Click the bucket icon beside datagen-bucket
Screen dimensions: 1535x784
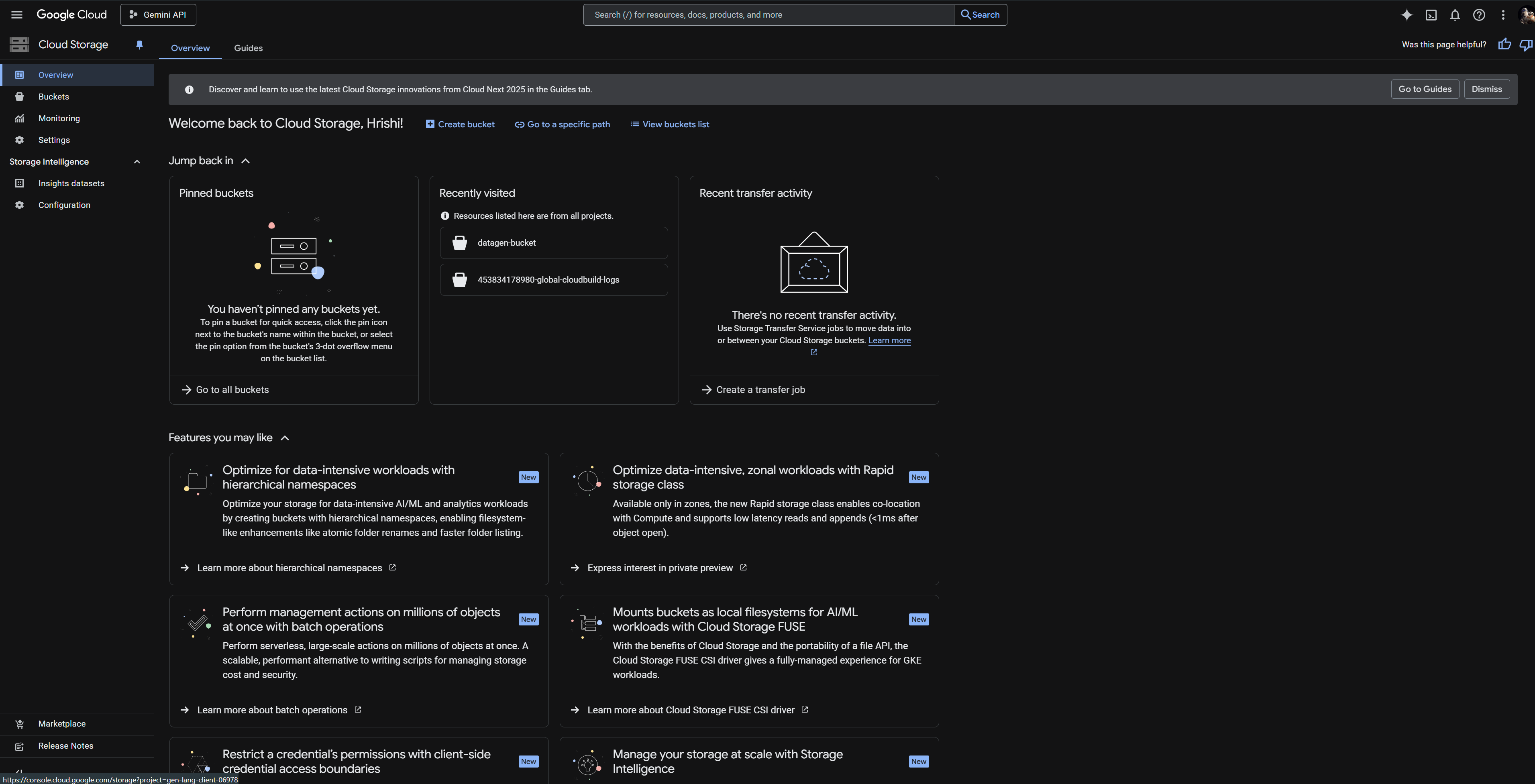coord(459,243)
